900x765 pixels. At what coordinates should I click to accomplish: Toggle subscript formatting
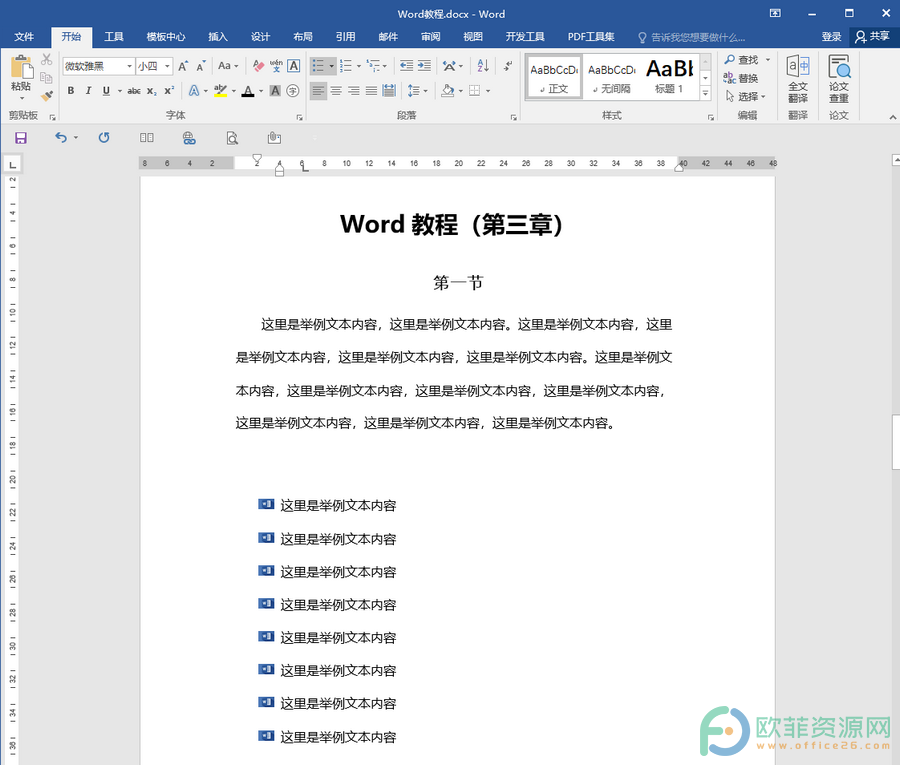[152, 91]
